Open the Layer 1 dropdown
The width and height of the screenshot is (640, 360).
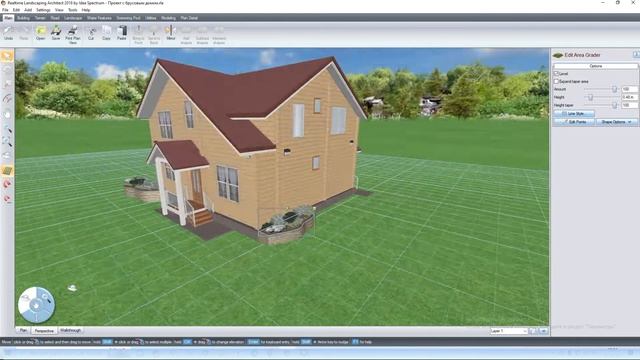[x=509, y=331]
